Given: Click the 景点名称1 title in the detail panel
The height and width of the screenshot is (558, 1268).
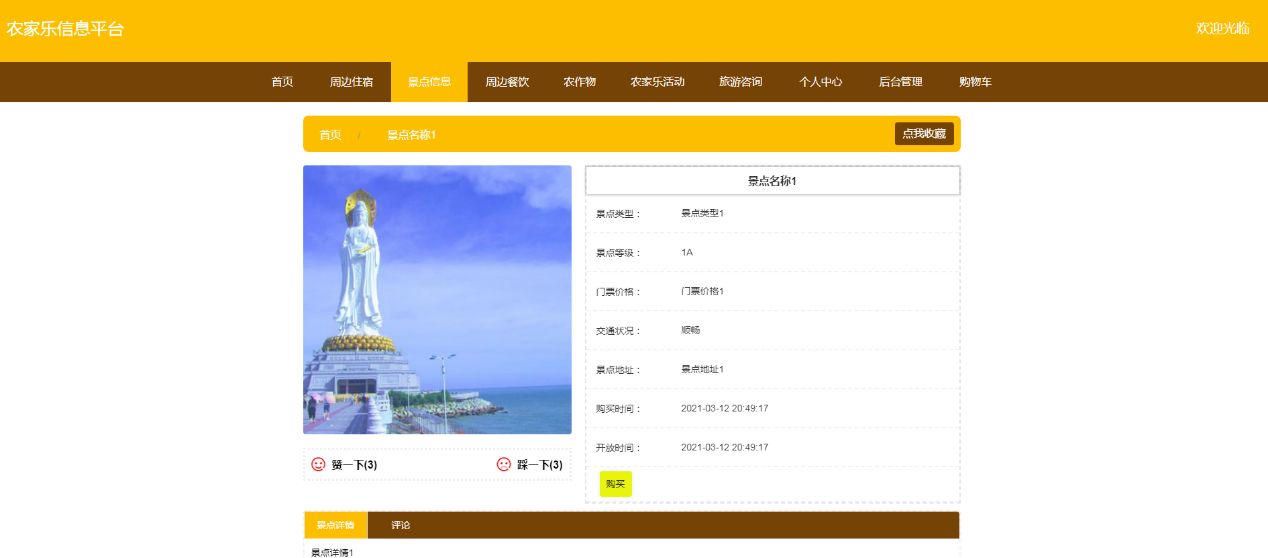Looking at the screenshot, I should 772,181.
